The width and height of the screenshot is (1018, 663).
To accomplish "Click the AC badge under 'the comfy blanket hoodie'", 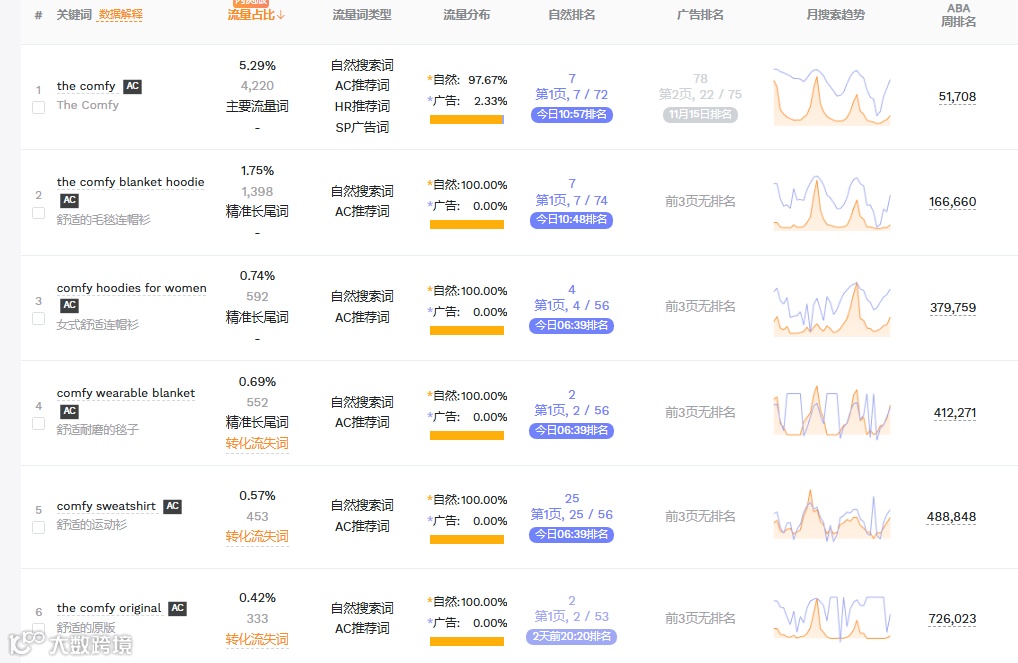I will click(69, 201).
